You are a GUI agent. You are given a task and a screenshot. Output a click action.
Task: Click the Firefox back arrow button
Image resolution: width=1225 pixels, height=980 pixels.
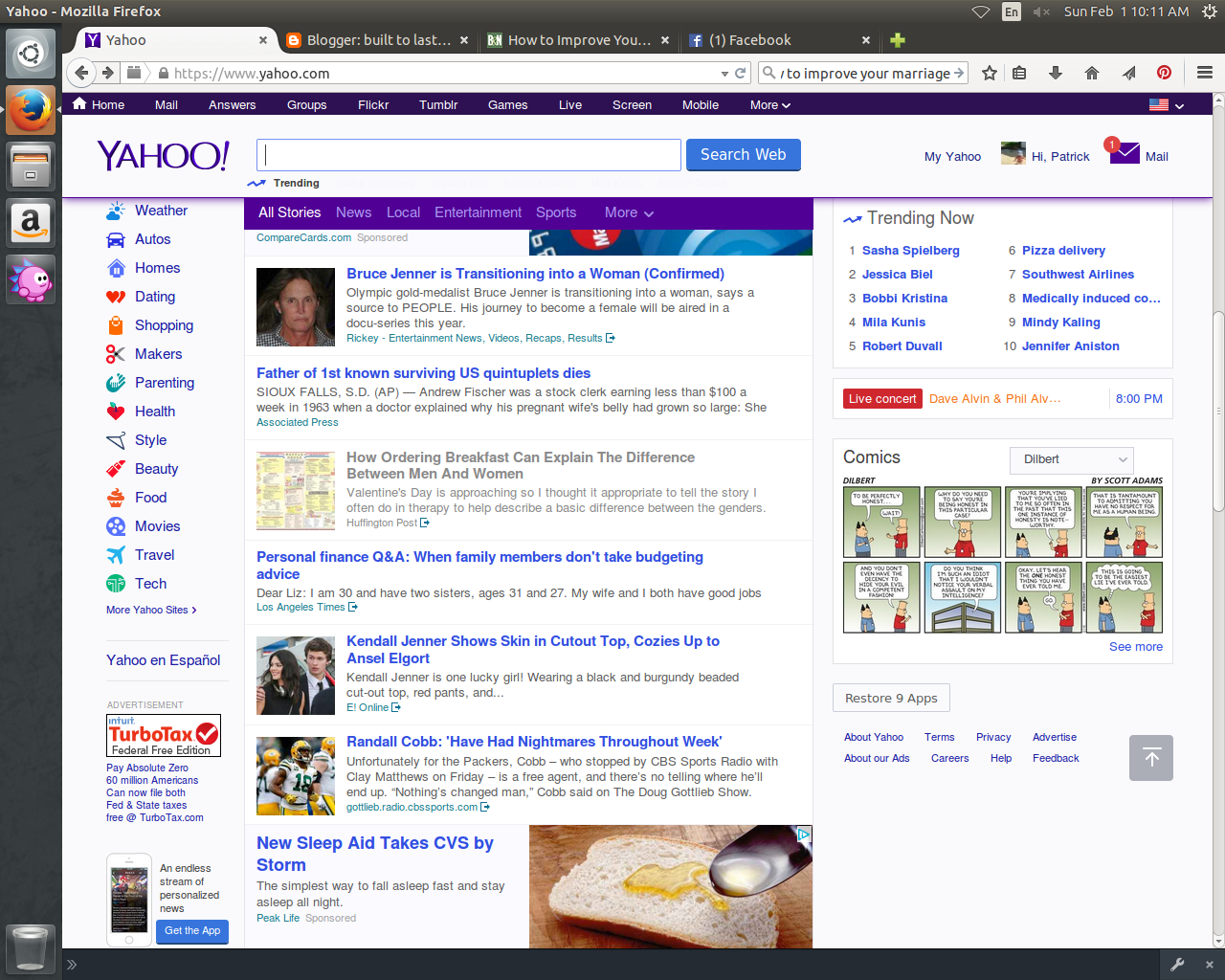[x=81, y=73]
